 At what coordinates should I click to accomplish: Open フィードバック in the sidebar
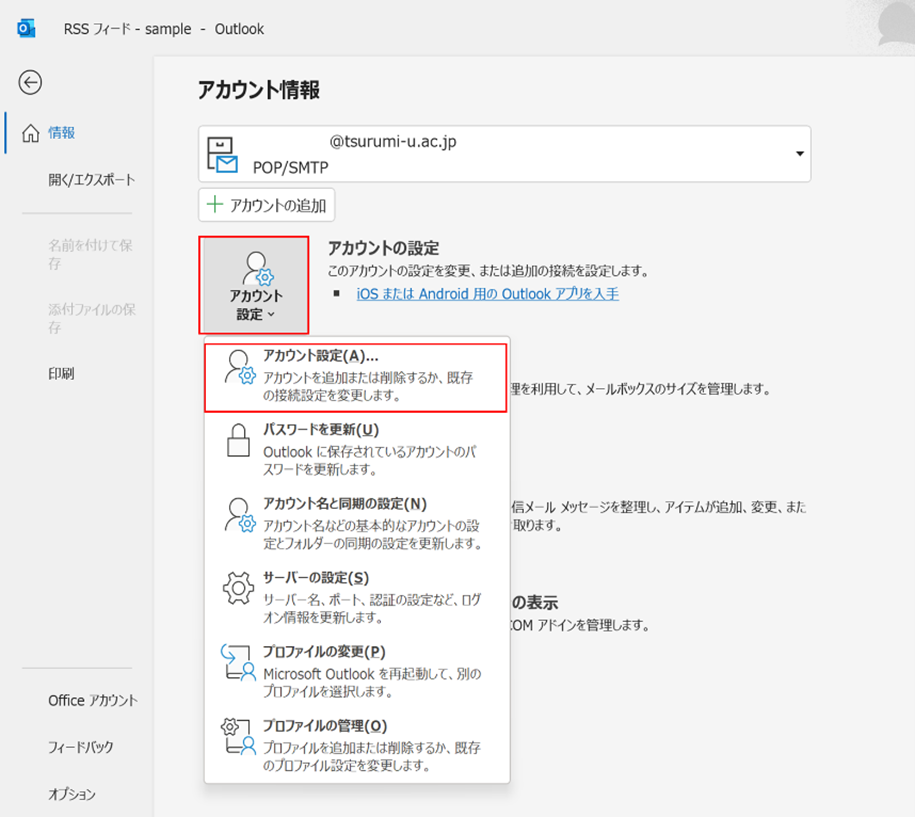coord(81,747)
